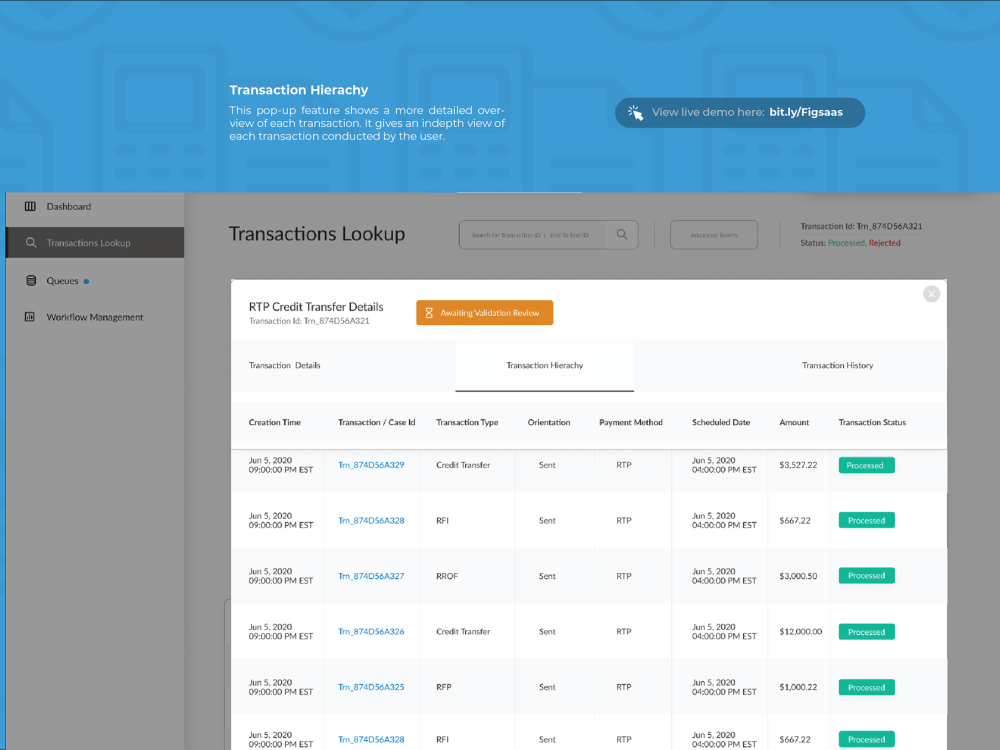Click Orientation column header

coord(548,422)
